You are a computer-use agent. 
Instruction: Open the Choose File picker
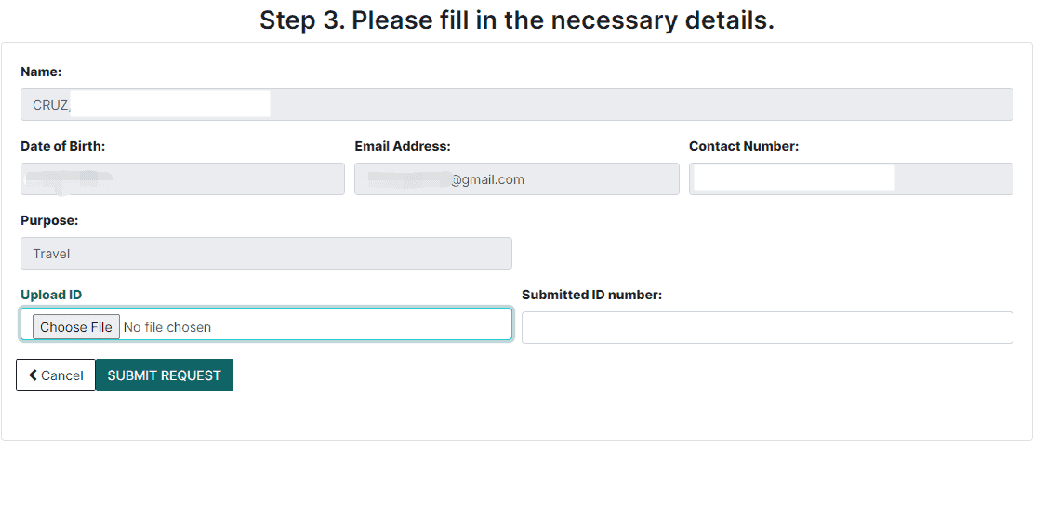tap(76, 327)
